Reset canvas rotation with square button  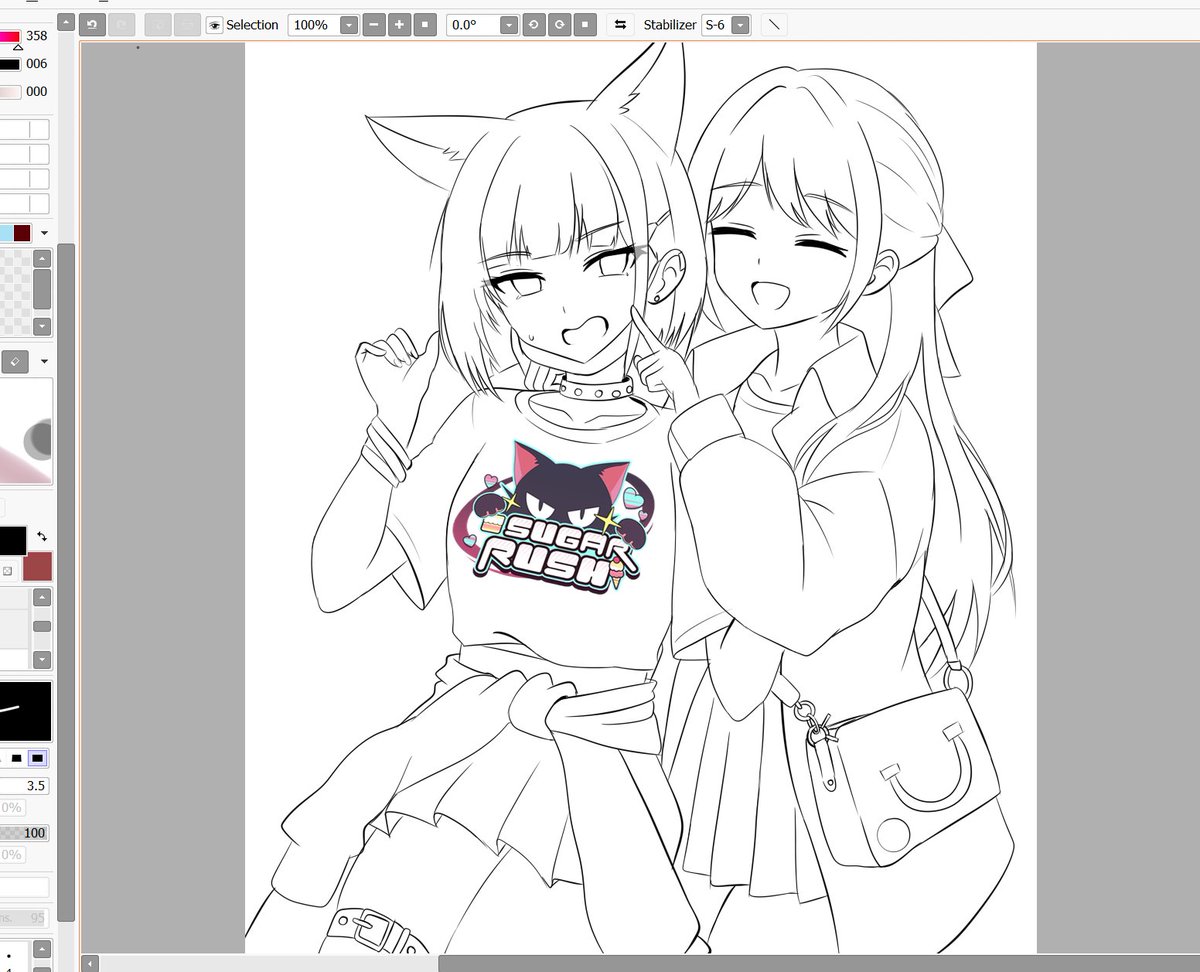coord(586,25)
